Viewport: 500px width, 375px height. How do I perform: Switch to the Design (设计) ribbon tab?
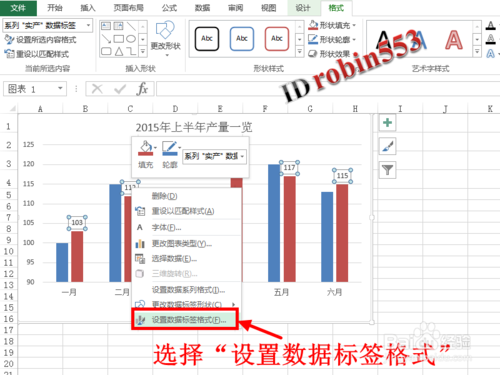pos(303,8)
